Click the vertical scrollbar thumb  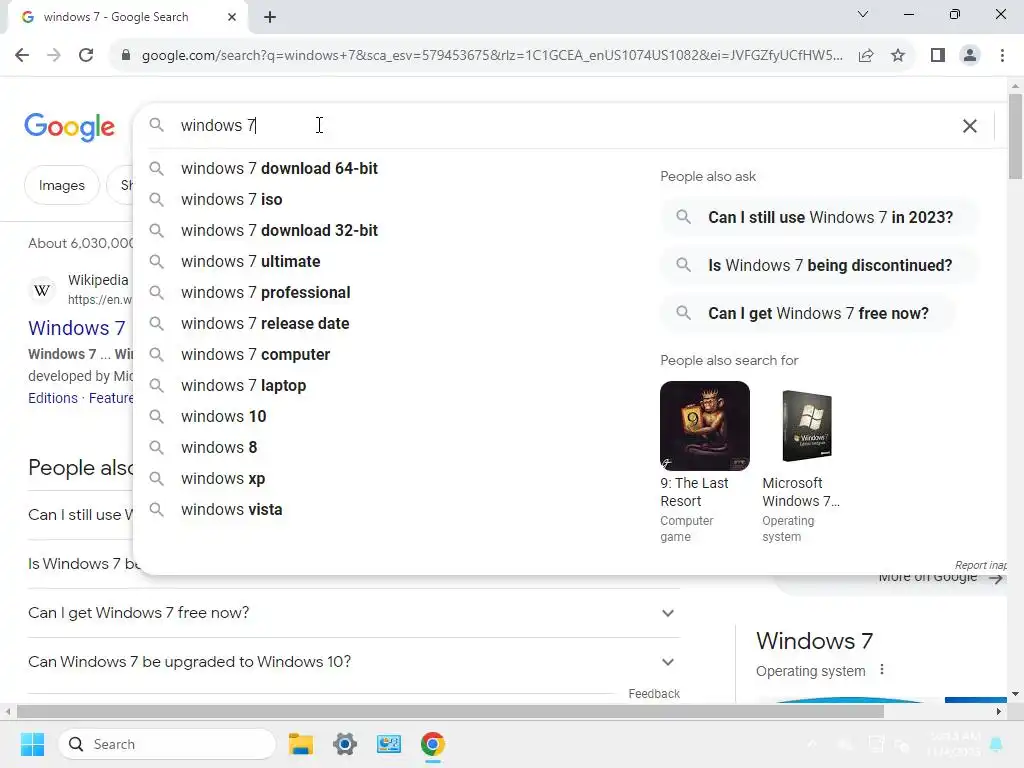(x=1015, y=136)
